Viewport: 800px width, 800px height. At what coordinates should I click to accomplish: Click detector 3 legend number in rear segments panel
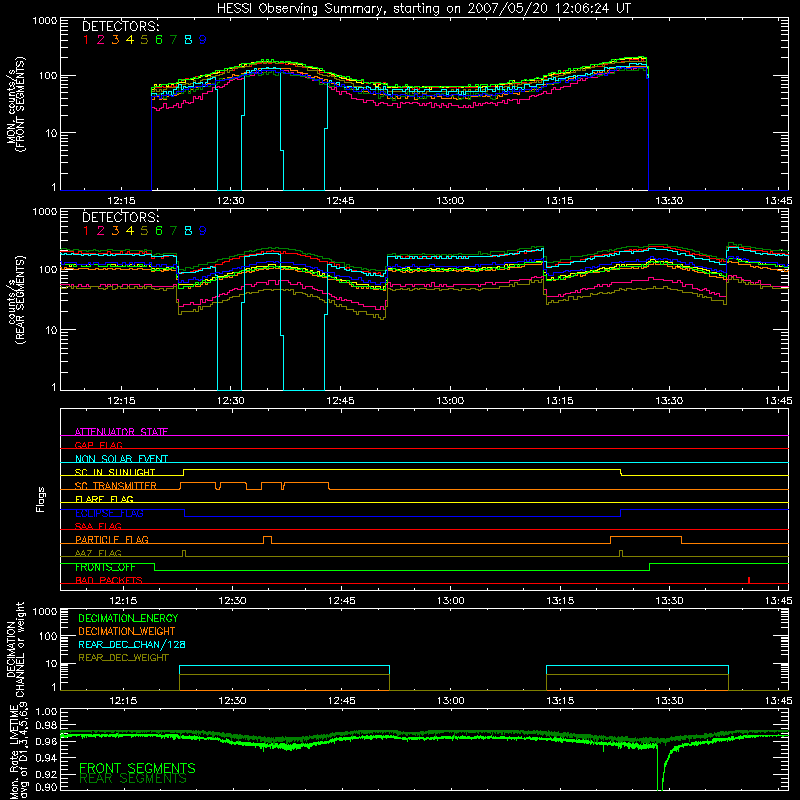point(115,231)
